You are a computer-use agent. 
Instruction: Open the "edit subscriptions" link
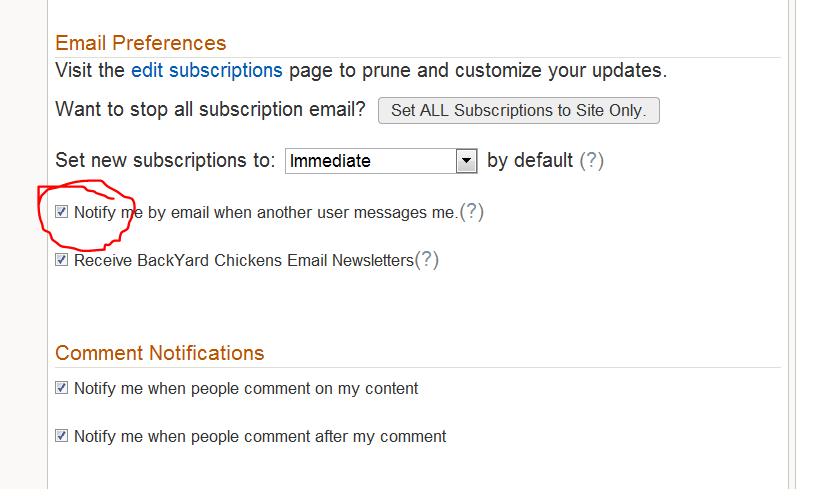pyautogui.click(x=207, y=71)
